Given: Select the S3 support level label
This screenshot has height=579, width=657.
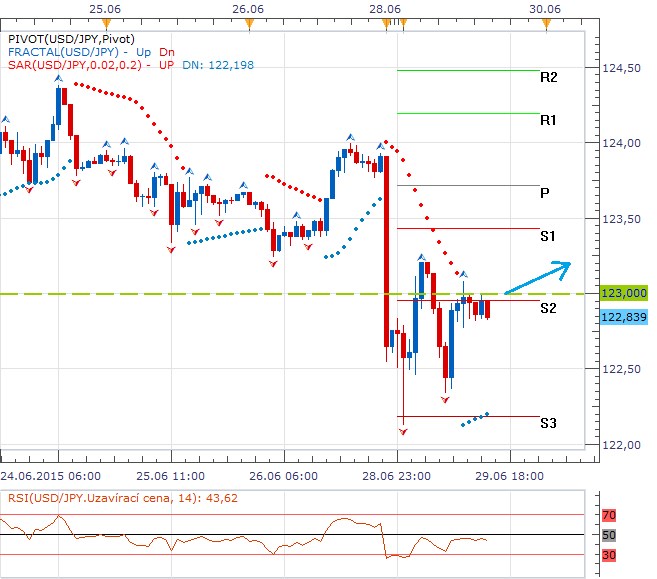Looking at the screenshot, I should point(548,423).
